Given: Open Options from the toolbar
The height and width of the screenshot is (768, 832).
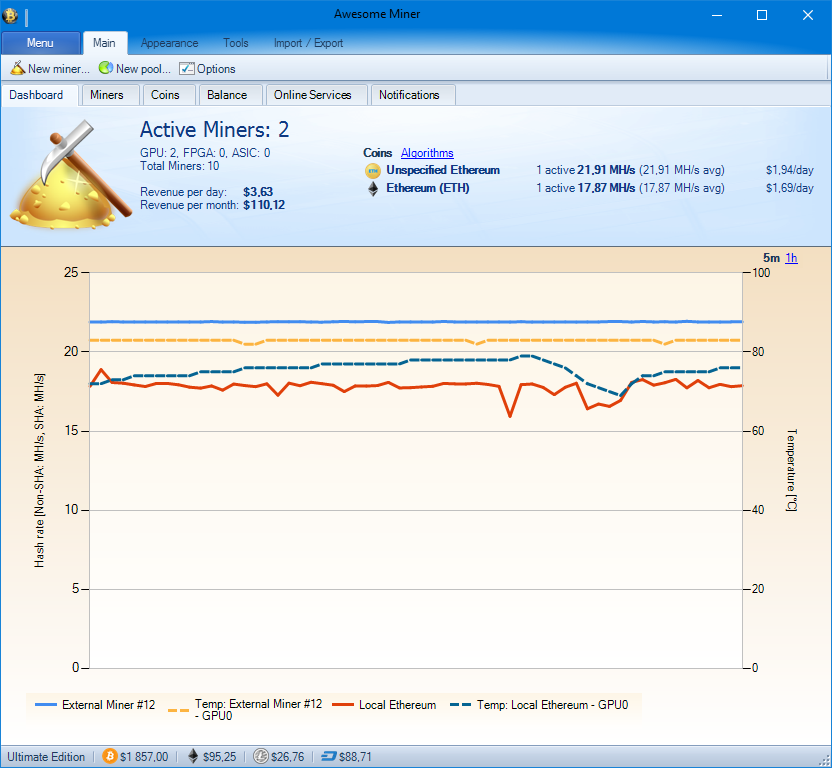Looking at the screenshot, I should click(x=207, y=69).
